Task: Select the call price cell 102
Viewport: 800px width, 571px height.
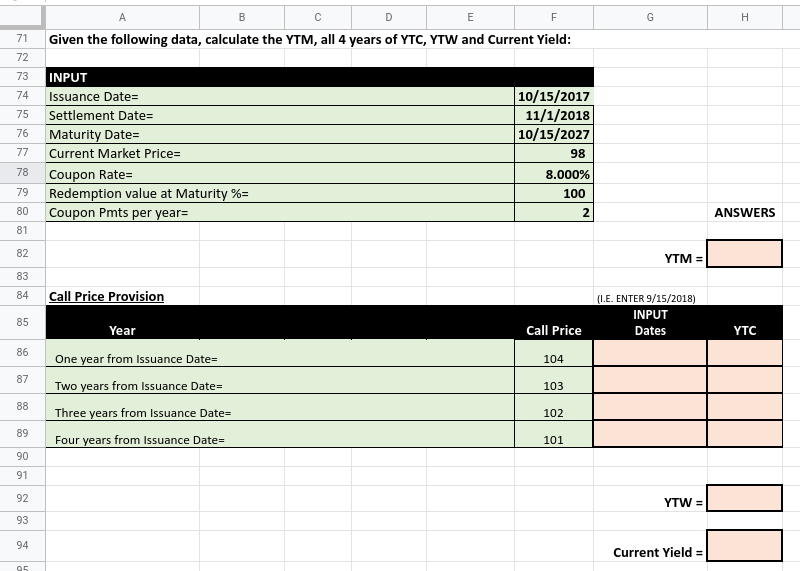Action: pos(554,407)
